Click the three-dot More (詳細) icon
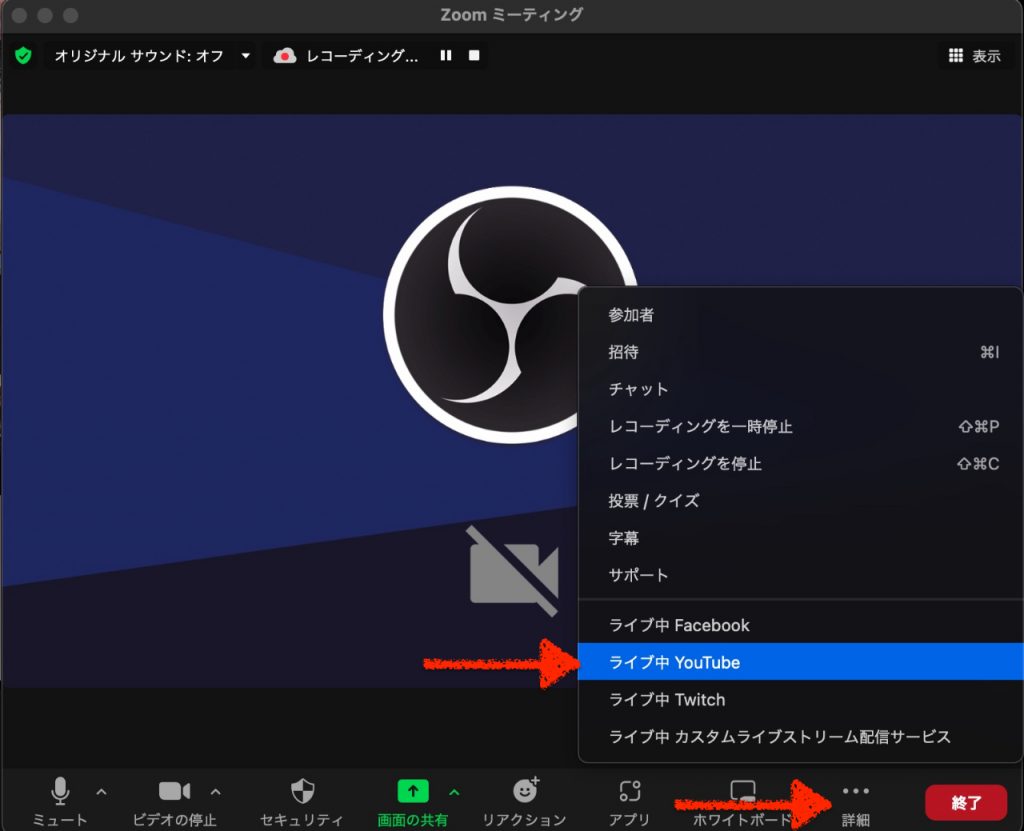Image resolution: width=1024 pixels, height=831 pixels. 855,791
